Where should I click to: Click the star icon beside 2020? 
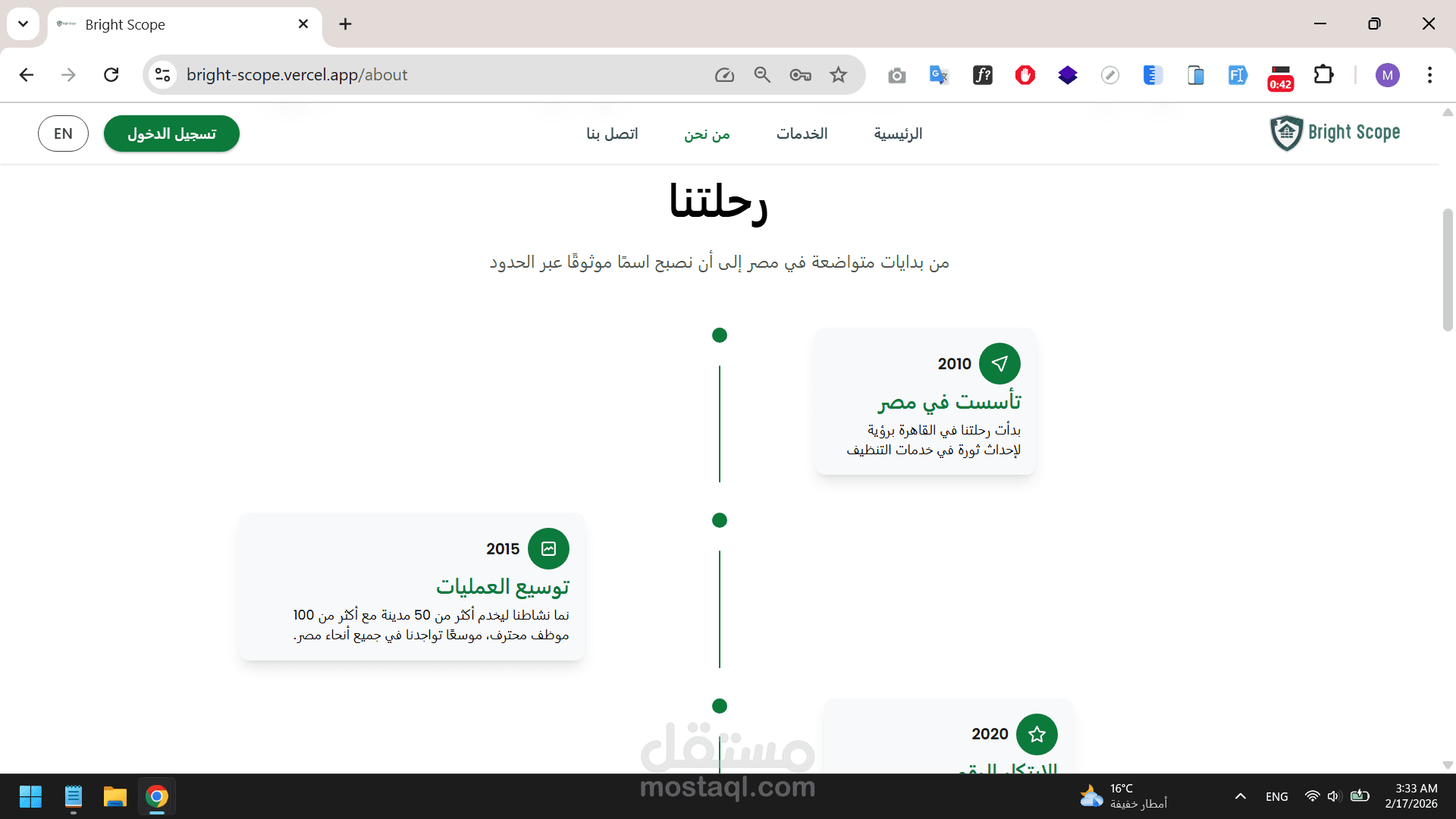click(1037, 734)
